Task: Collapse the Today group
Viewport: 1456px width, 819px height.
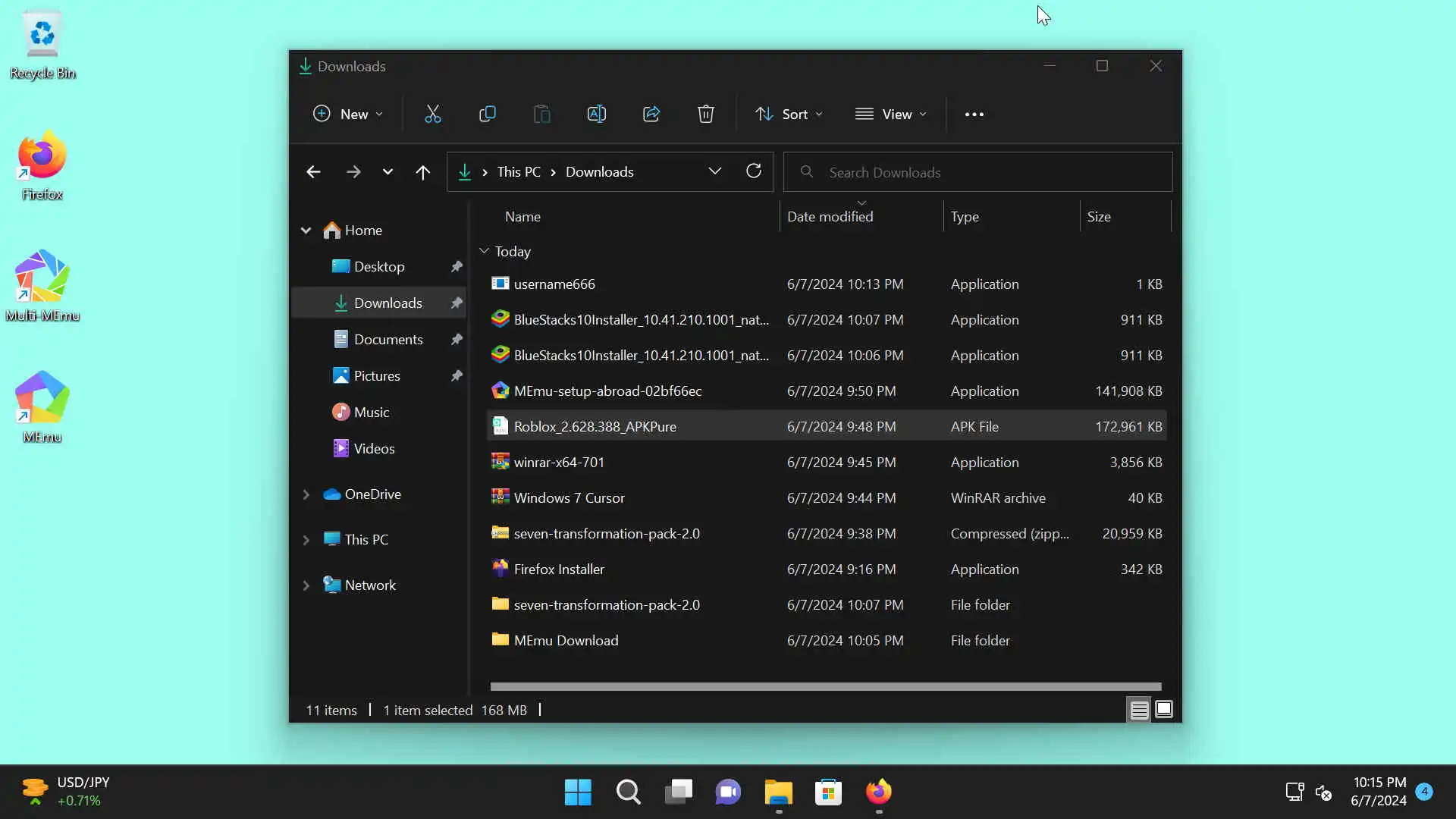Action: pos(484,251)
